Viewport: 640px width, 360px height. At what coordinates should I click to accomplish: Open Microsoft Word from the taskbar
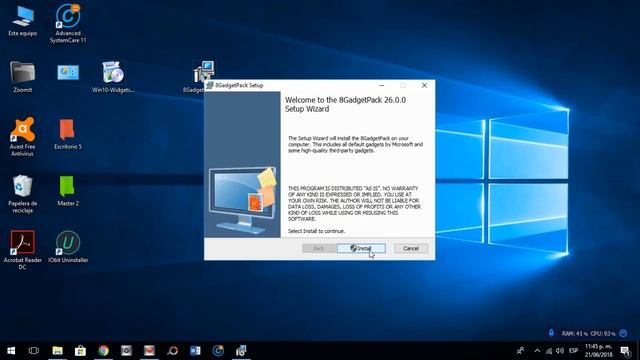tap(195, 351)
